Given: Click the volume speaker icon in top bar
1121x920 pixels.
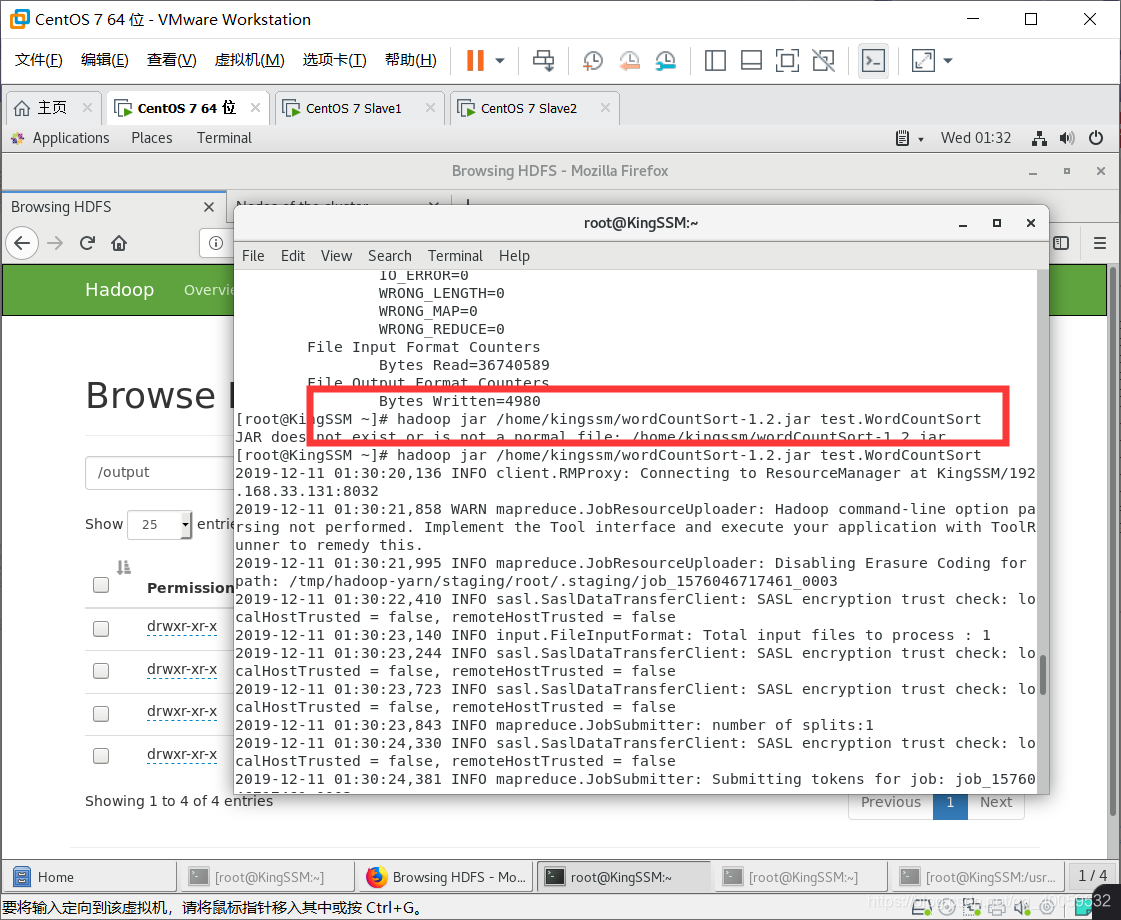Looking at the screenshot, I should click(1067, 138).
